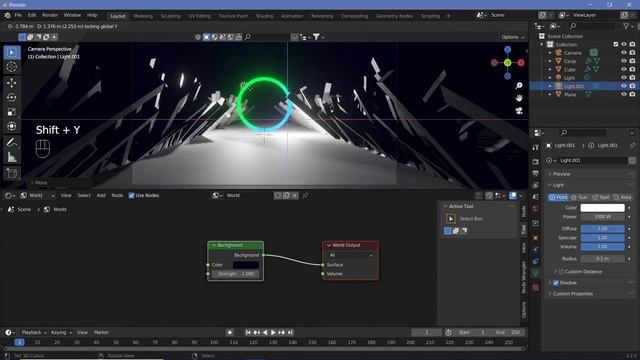Activate the Transform tool
Screen dimensions: 640x360
tap(12, 126)
